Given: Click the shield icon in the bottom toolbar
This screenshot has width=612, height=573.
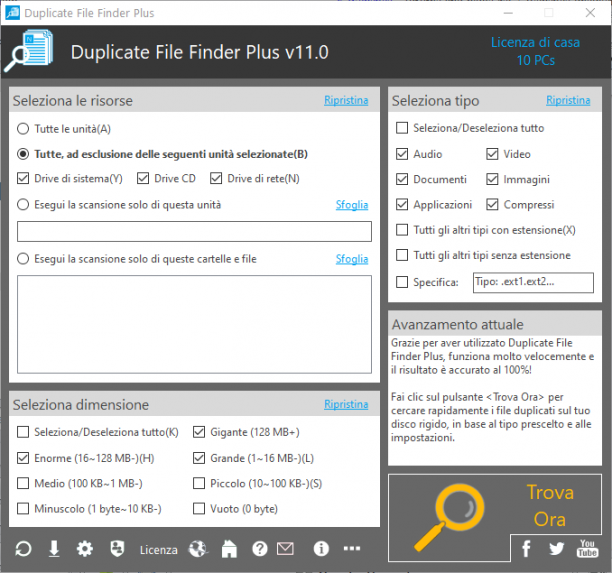Looking at the screenshot, I should [117, 548].
